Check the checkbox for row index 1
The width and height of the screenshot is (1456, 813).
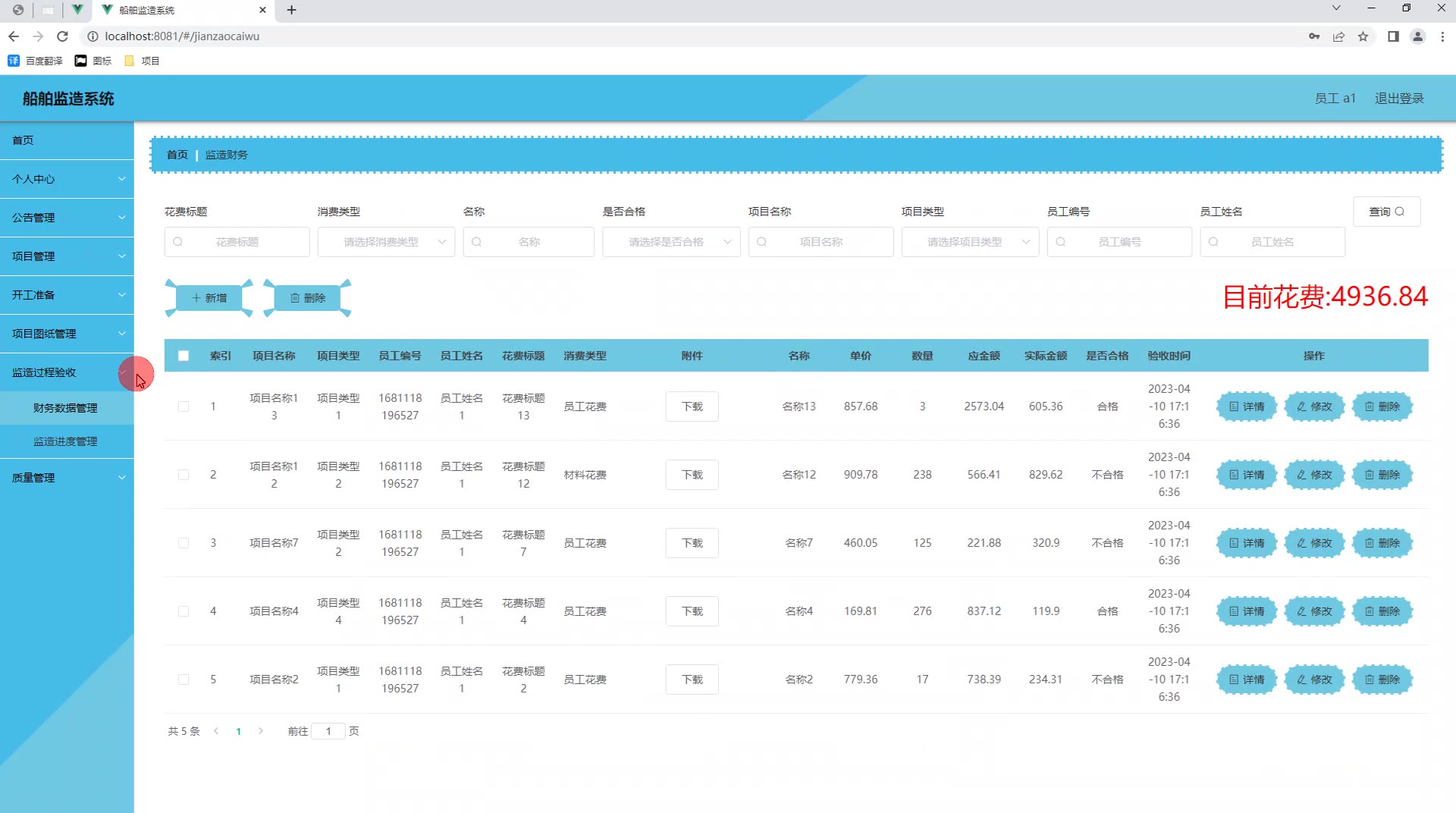tap(184, 406)
